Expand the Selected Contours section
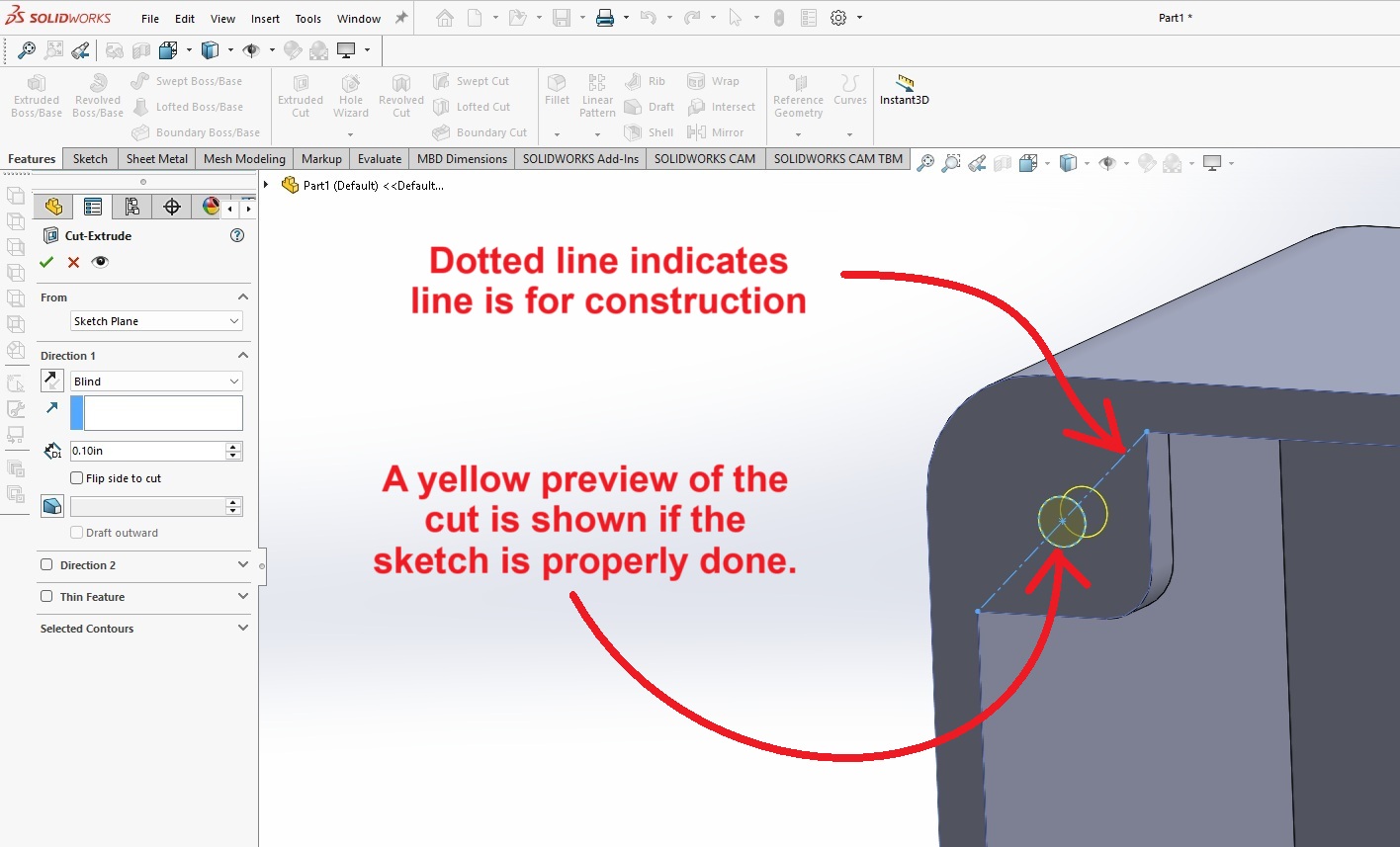1400x847 pixels. point(243,629)
